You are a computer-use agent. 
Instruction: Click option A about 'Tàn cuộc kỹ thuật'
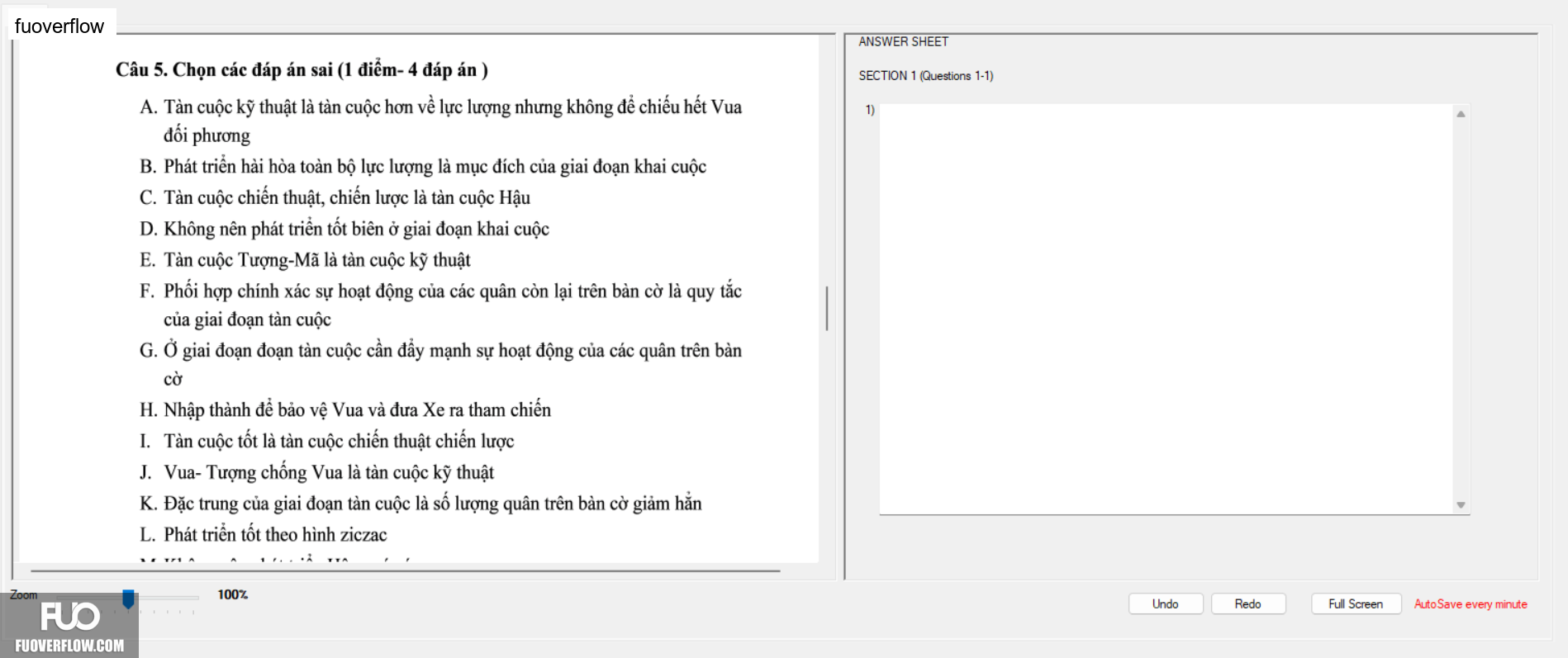[440, 121]
